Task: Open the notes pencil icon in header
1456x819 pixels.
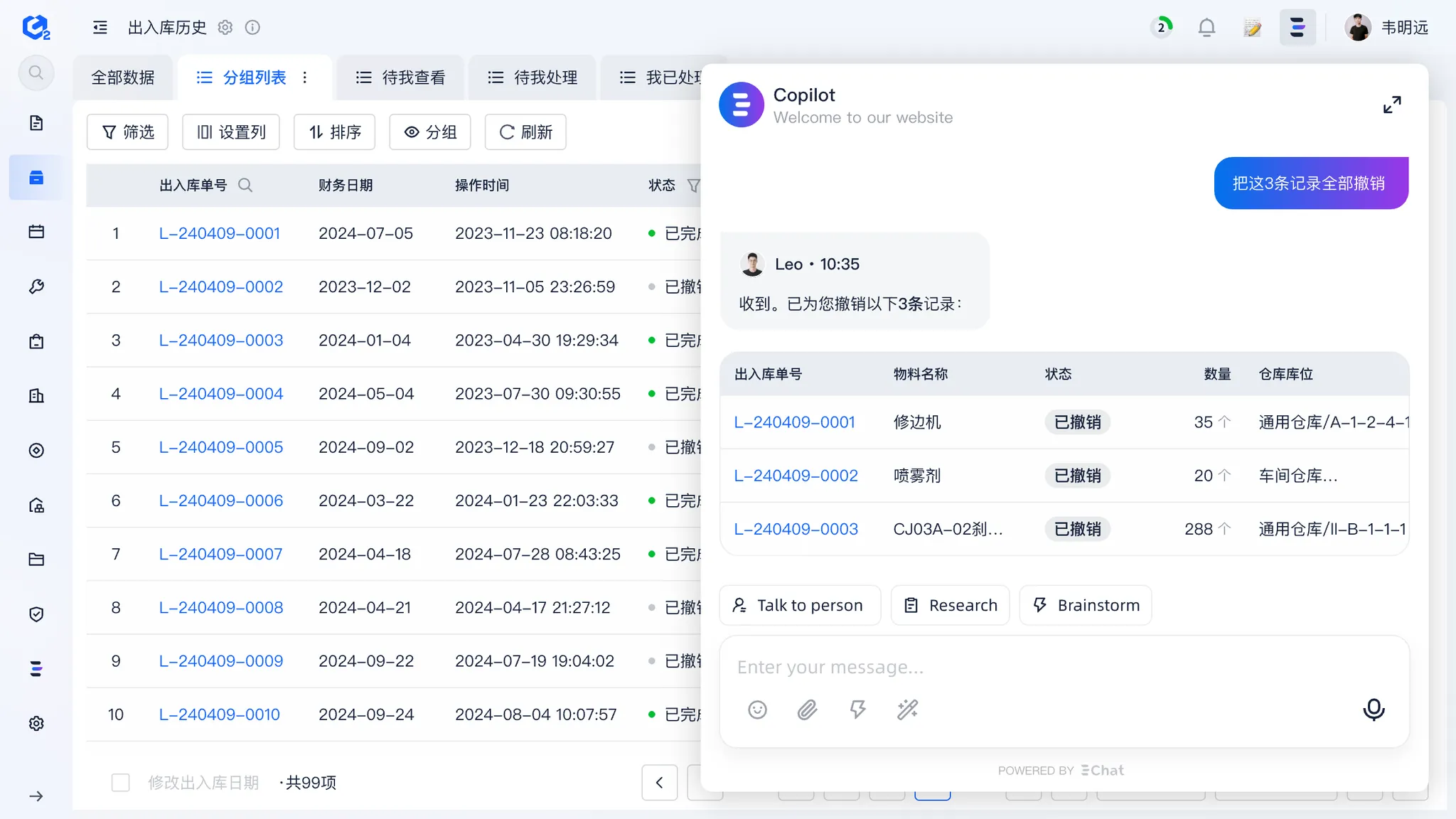Action: point(1252,28)
